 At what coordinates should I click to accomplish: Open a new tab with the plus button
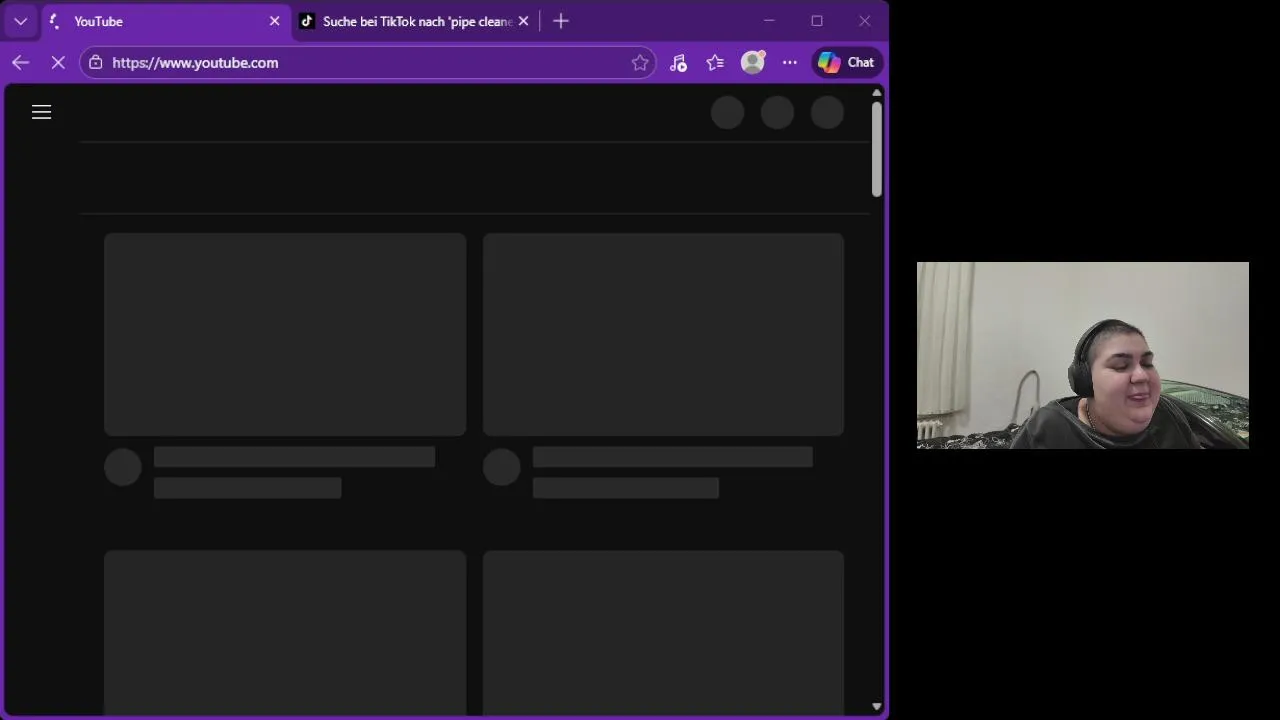pos(561,21)
